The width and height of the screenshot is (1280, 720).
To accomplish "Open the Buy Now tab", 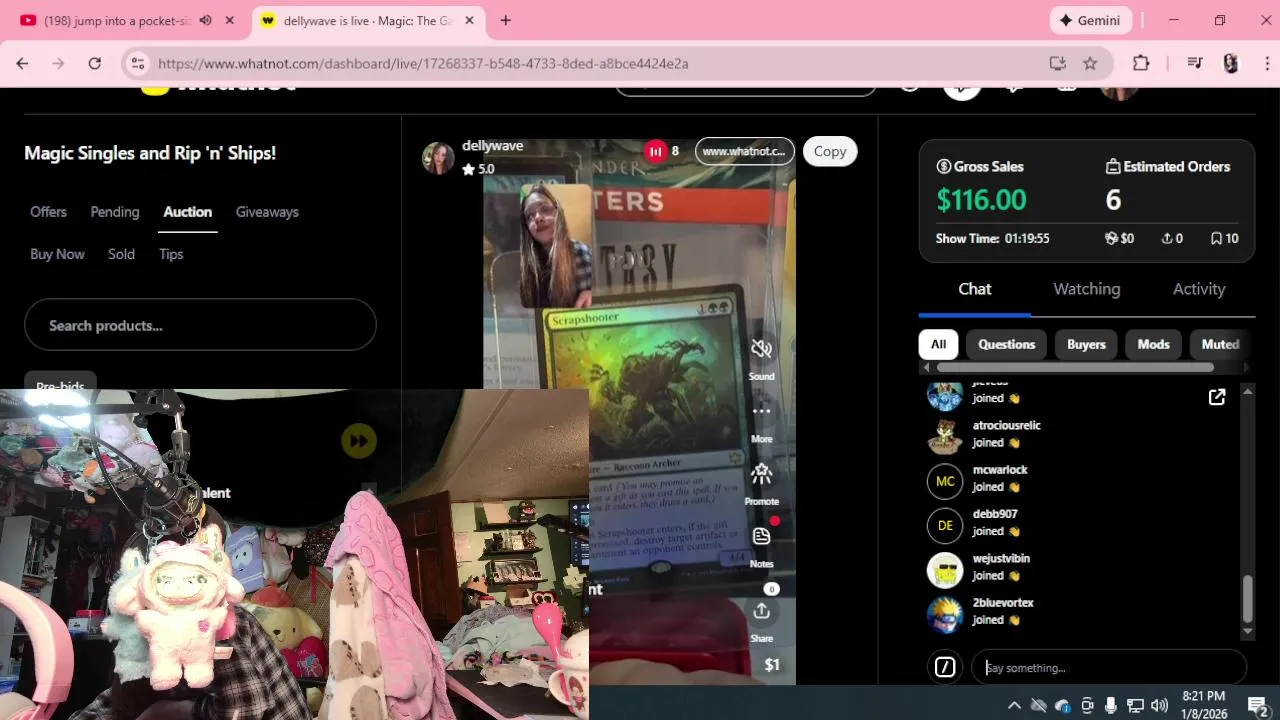I will pyautogui.click(x=57, y=254).
